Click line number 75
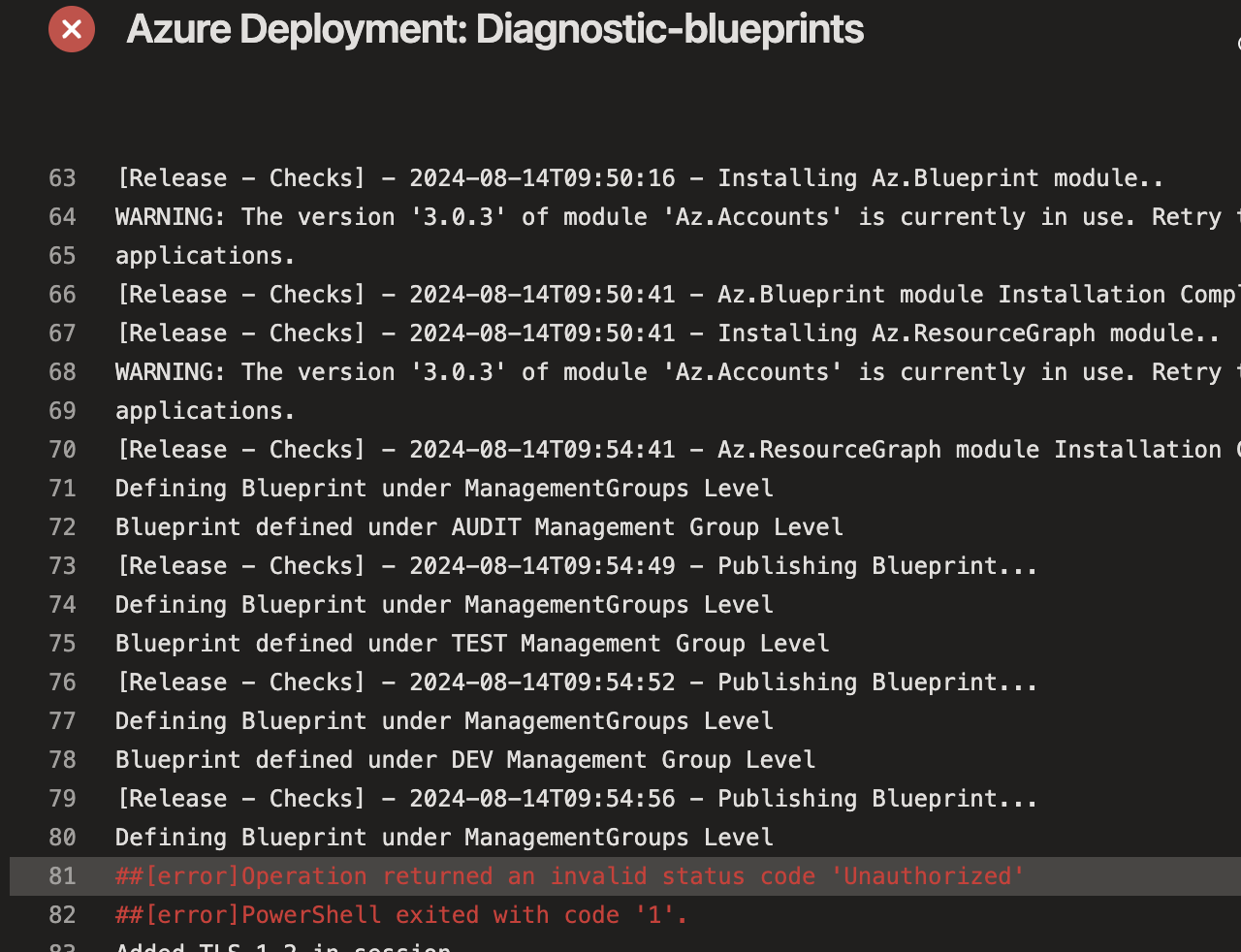Viewport: 1241px width, 952px height. click(x=62, y=644)
